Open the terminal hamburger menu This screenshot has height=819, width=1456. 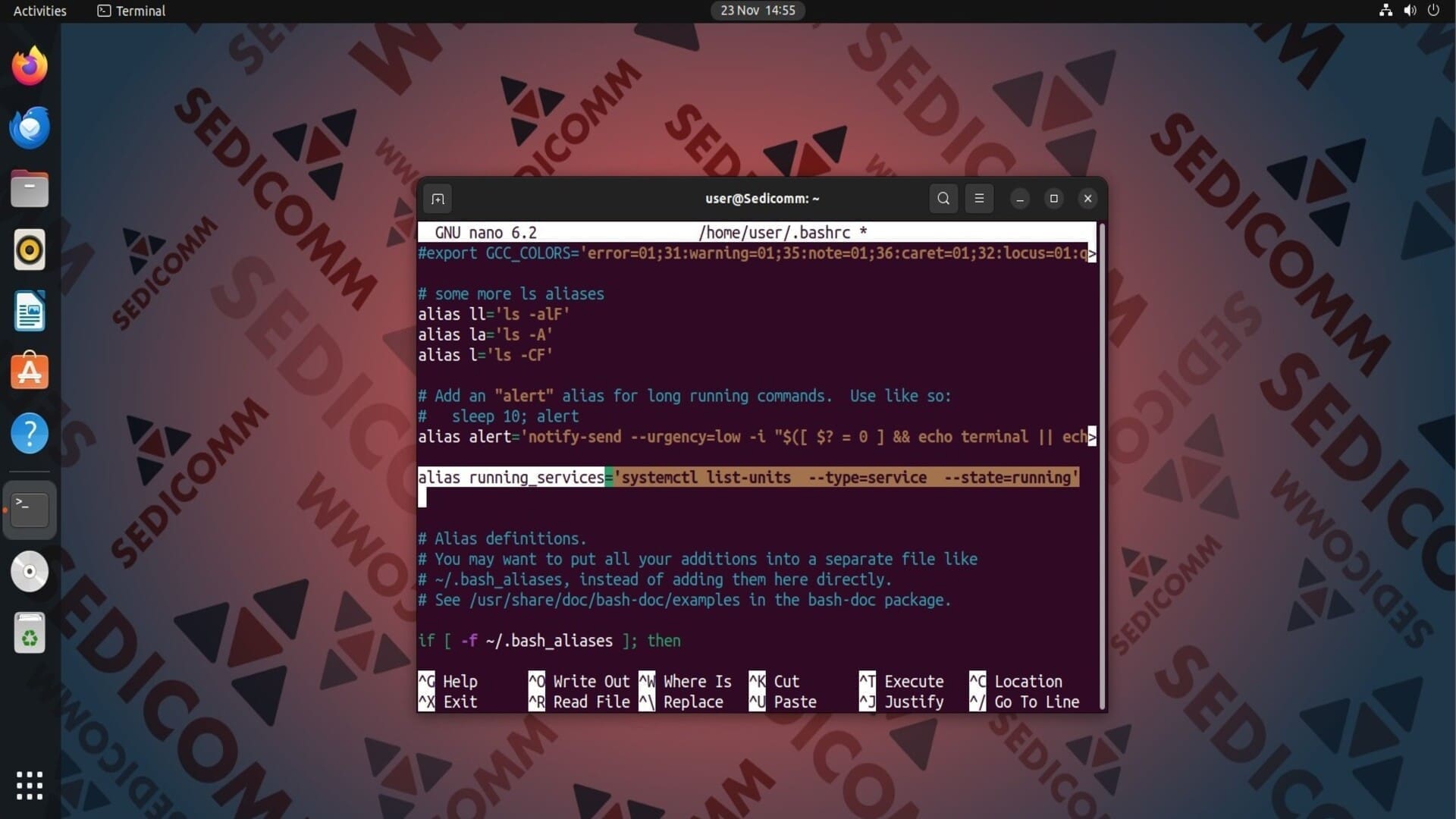tap(979, 199)
